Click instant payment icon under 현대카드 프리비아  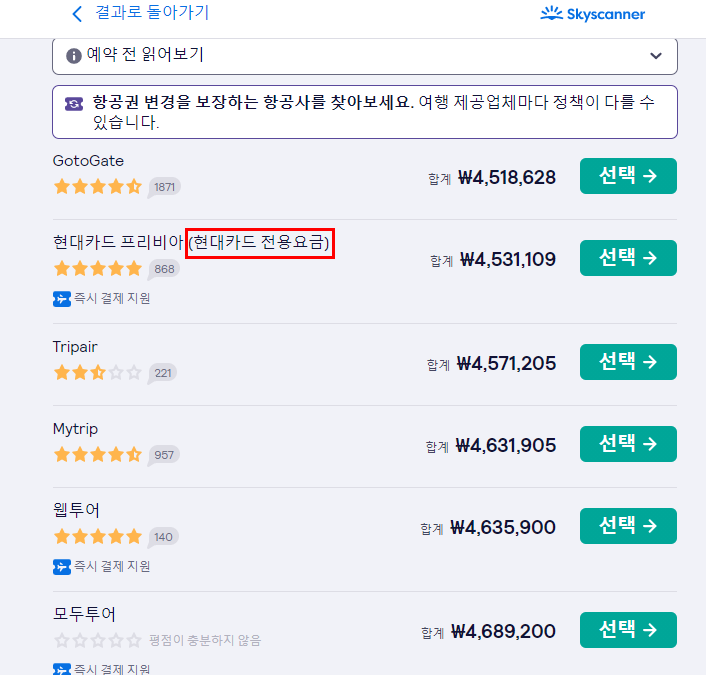pos(62,298)
